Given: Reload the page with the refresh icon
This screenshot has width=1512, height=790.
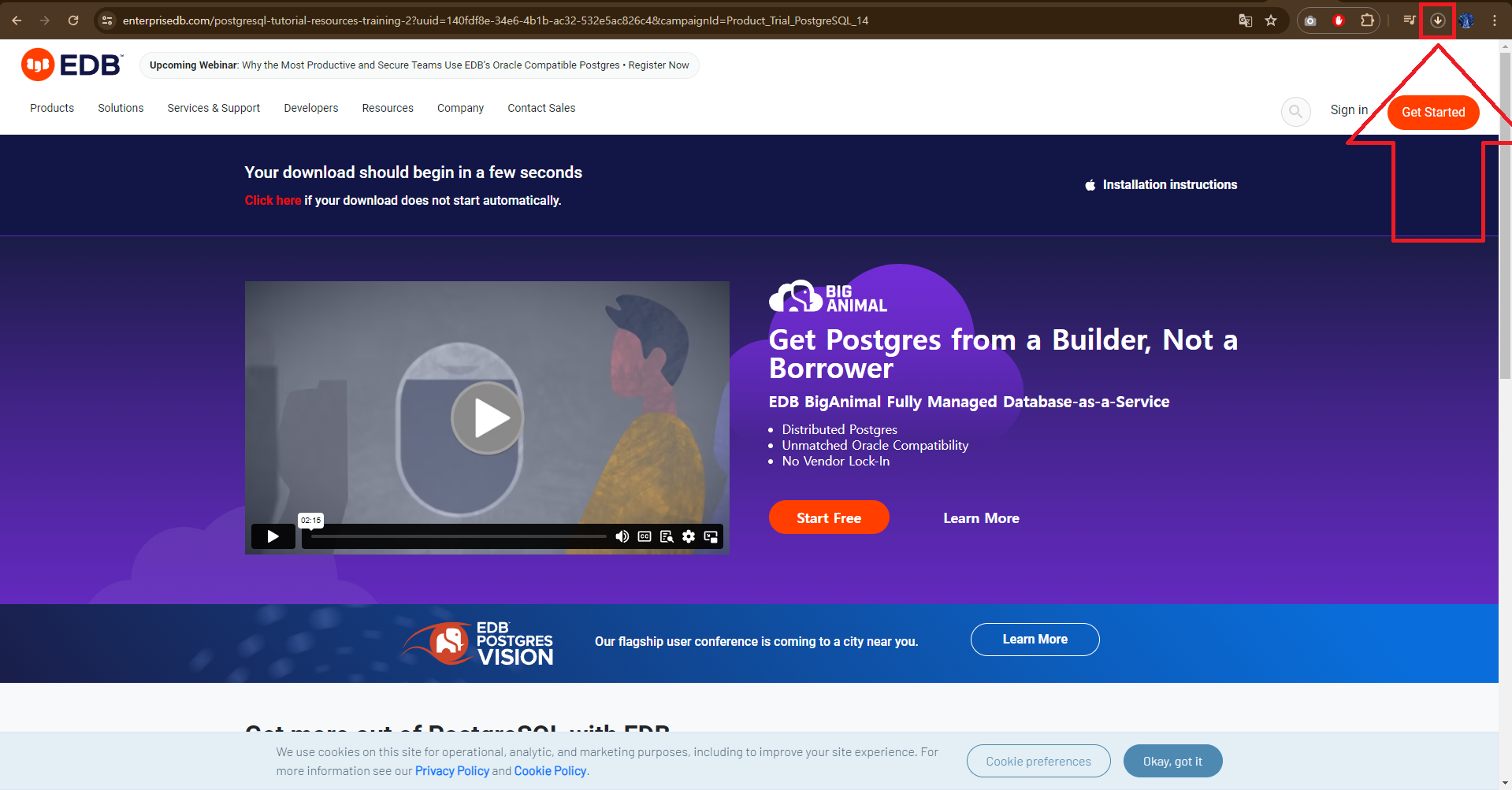Looking at the screenshot, I should click(73, 20).
